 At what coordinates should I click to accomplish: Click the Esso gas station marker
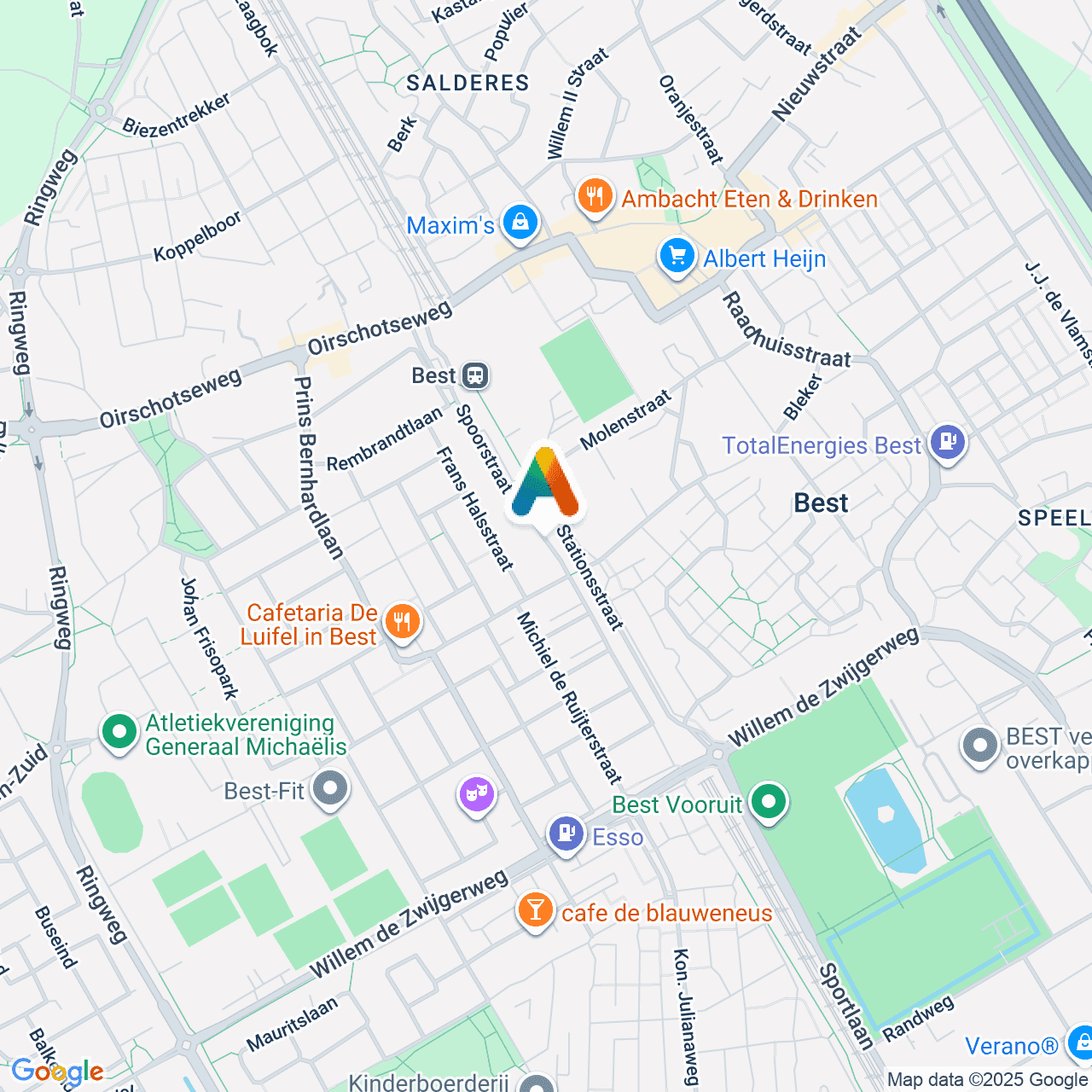[x=566, y=834]
